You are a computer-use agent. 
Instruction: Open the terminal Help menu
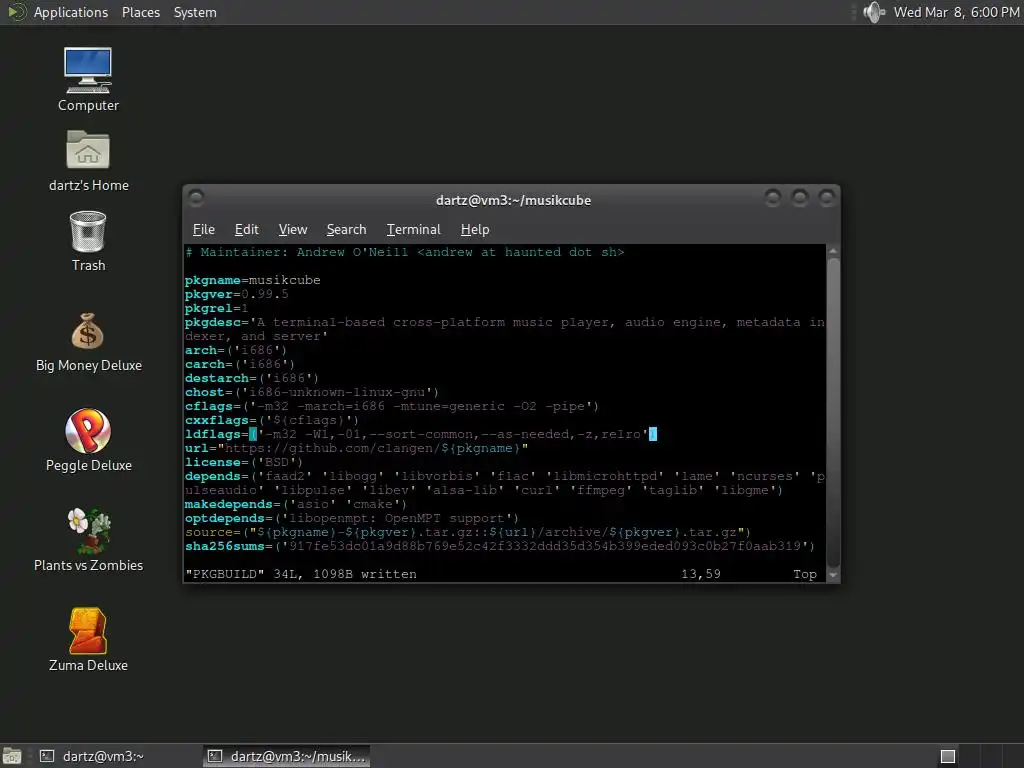[475, 229]
